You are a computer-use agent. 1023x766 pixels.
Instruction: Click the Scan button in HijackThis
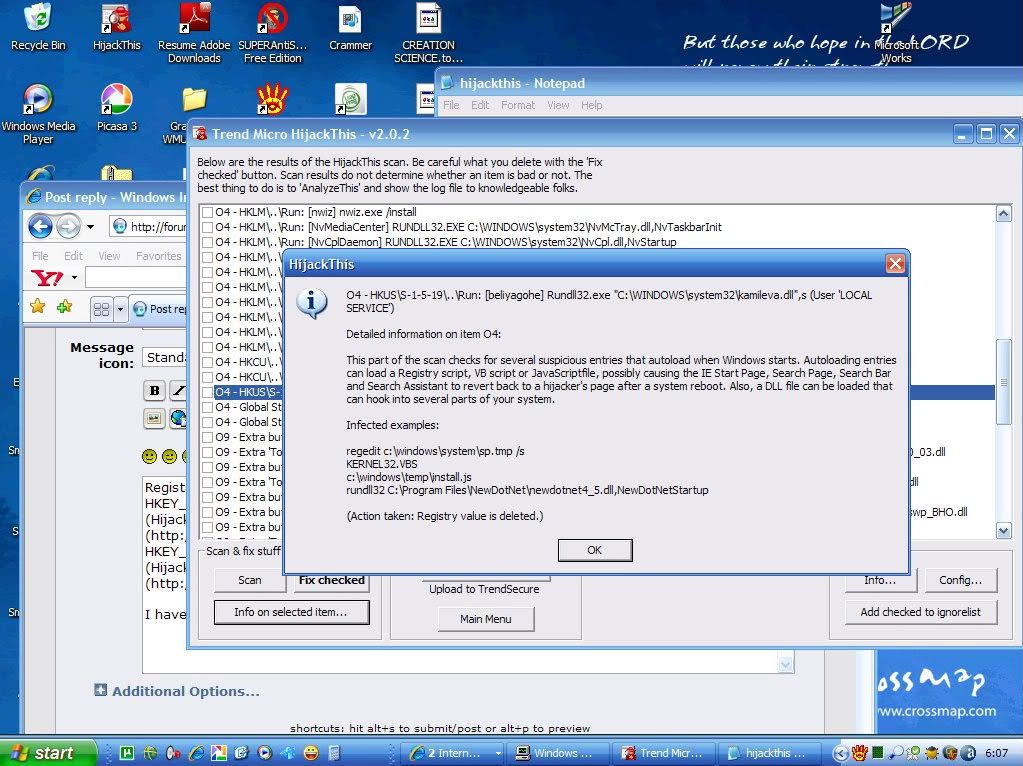[x=250, y=580]
